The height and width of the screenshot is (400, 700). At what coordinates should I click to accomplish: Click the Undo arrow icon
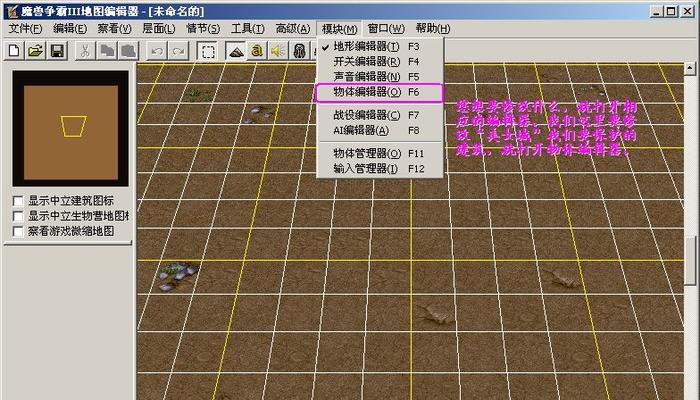click(x=157, y=51)
